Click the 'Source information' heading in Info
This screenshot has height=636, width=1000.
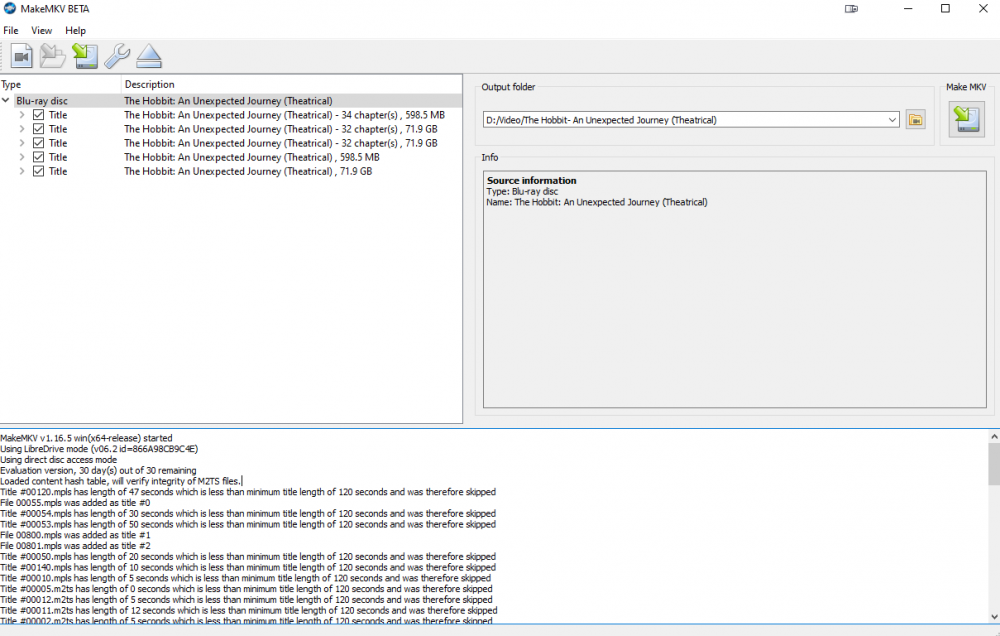[531, 181]
